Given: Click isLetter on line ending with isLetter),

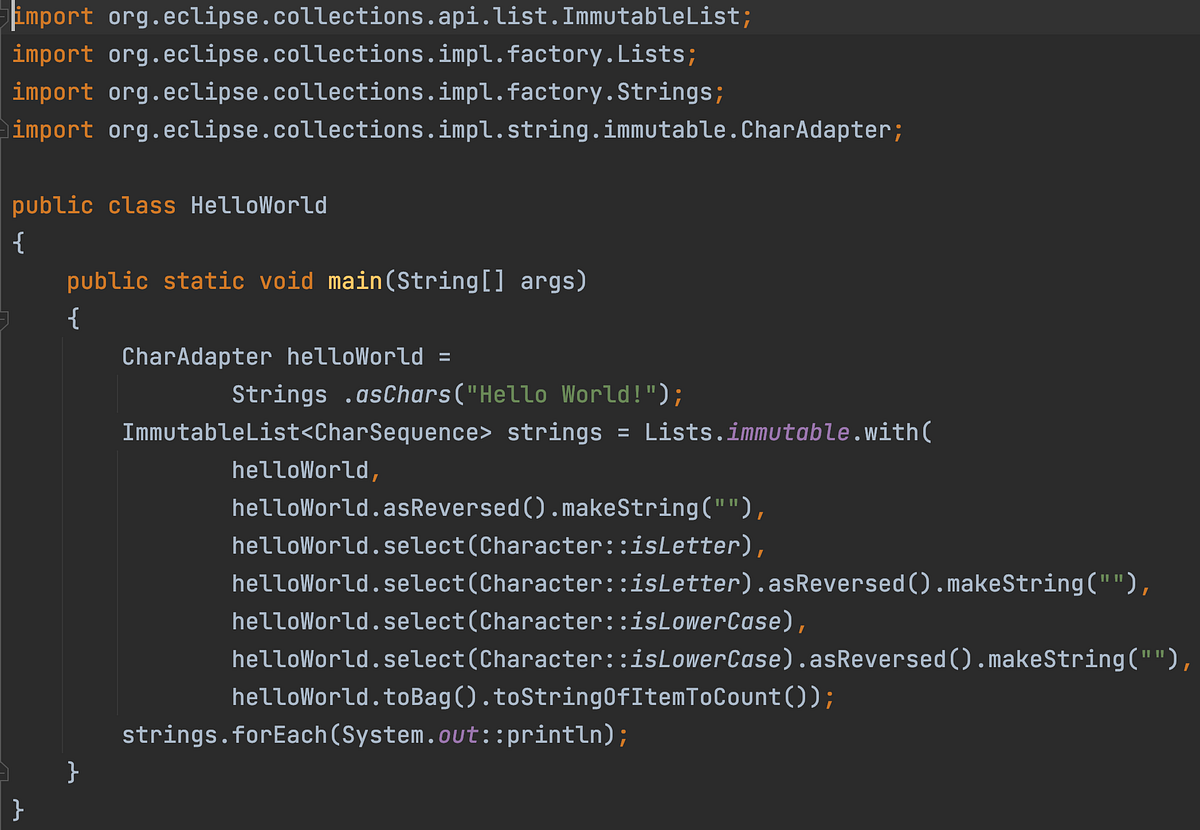Looking at the screenshot, I should point(686,546).
